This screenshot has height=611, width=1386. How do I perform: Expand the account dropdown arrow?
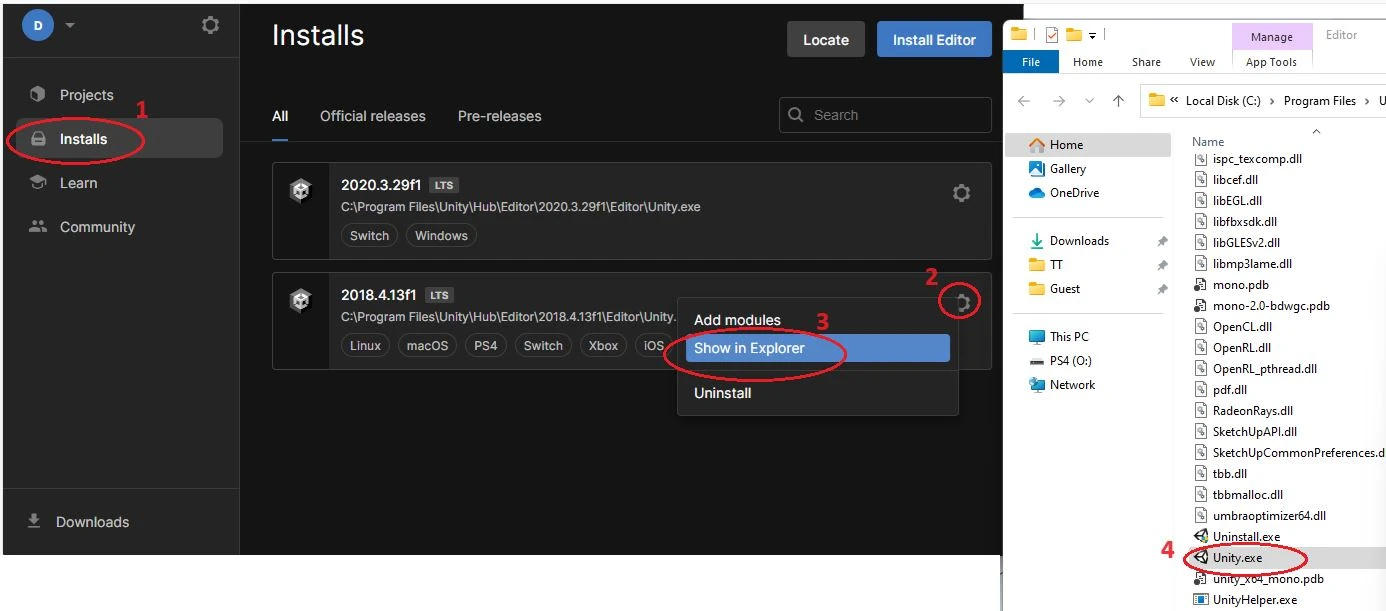[70, 25]
